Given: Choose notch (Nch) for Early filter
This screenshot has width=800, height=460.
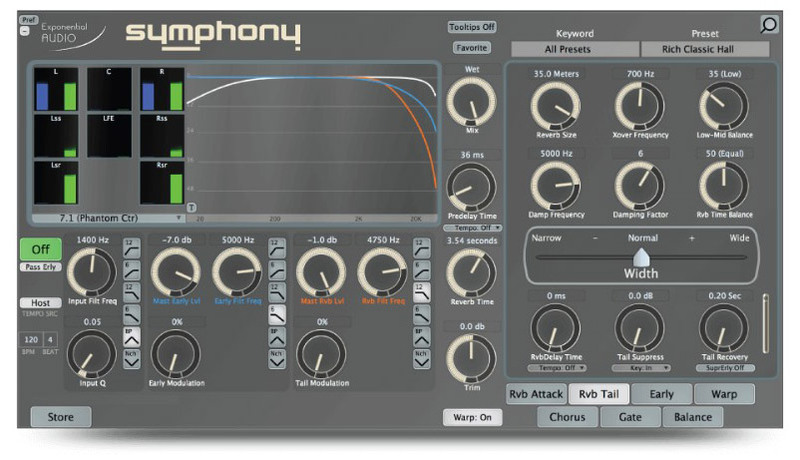Looking at the screenshot, I should pos(277,359).
